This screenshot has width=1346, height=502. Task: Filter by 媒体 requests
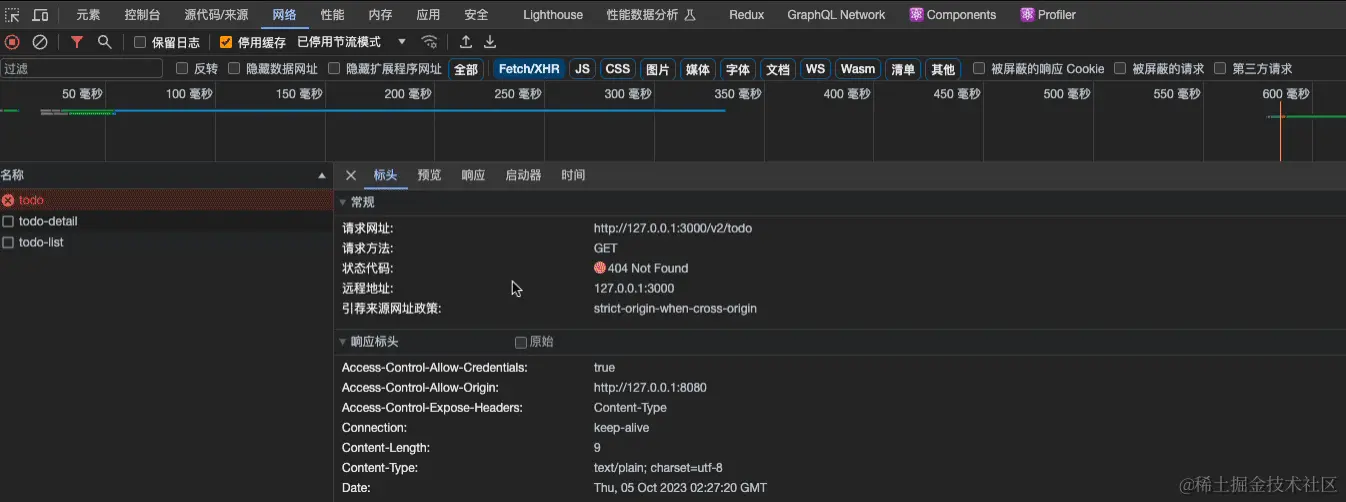pyautogui.click(x=697, y=69)
